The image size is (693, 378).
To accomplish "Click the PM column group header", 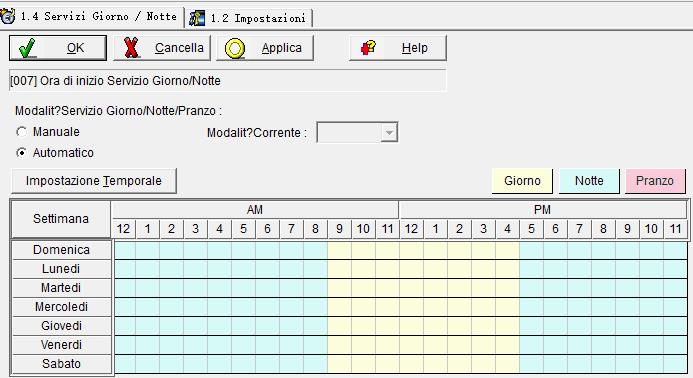I will pos(543,210).
